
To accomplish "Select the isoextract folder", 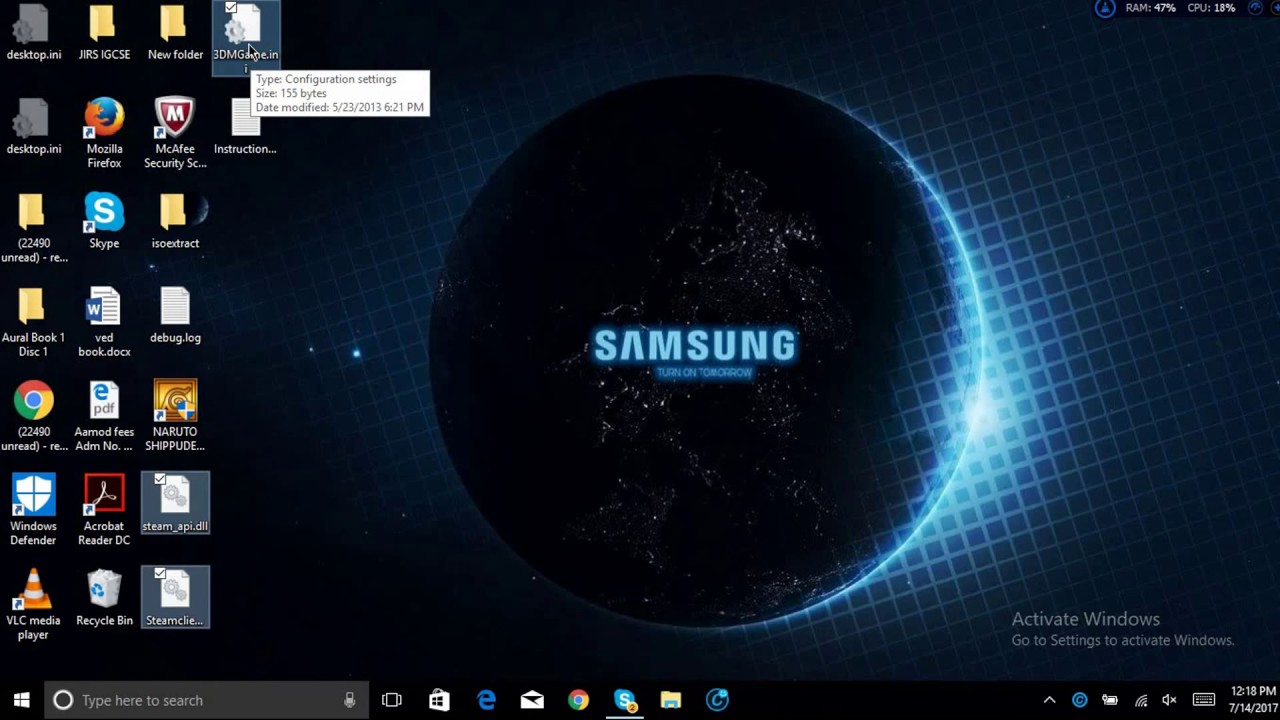I will [x=175, y=221].
